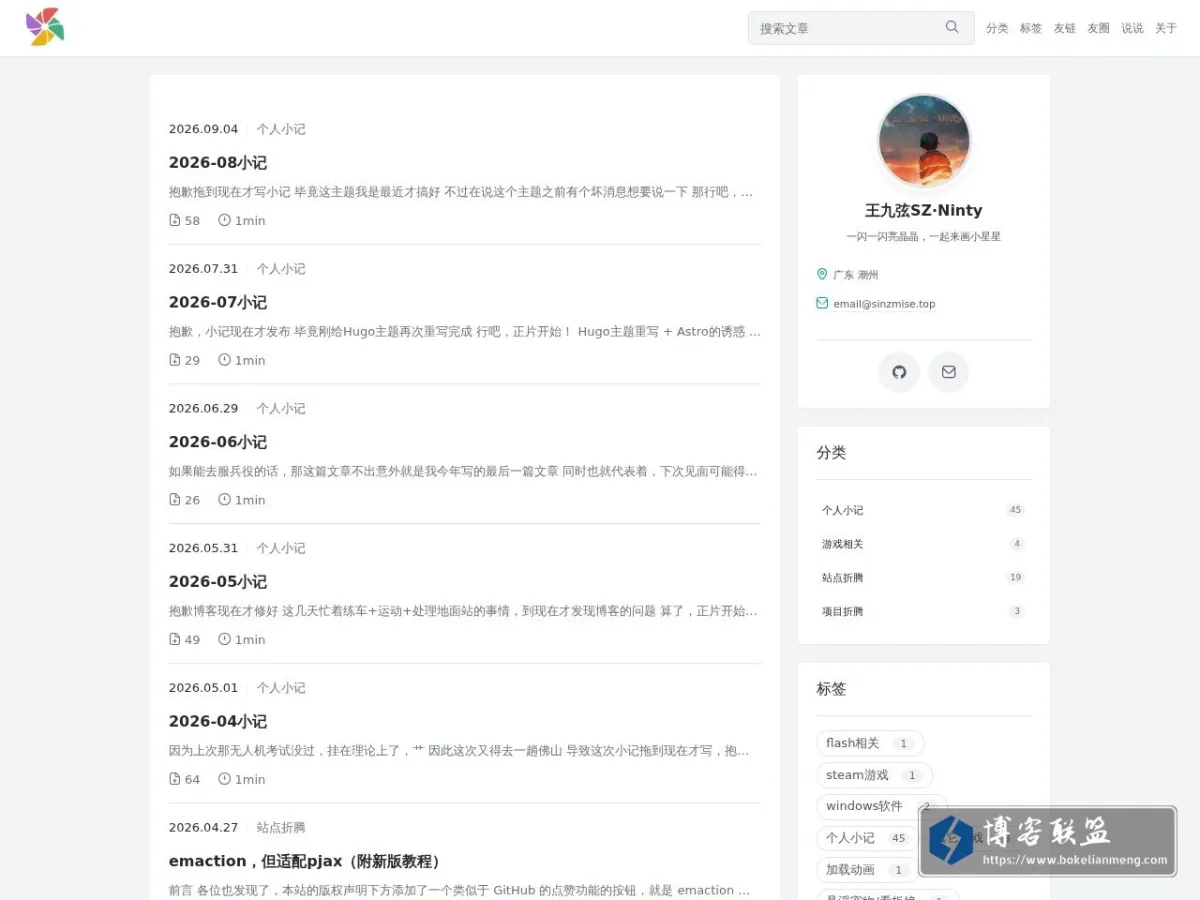
Task: Open the 2026-08小记 article
Action: tap(218, 162)
